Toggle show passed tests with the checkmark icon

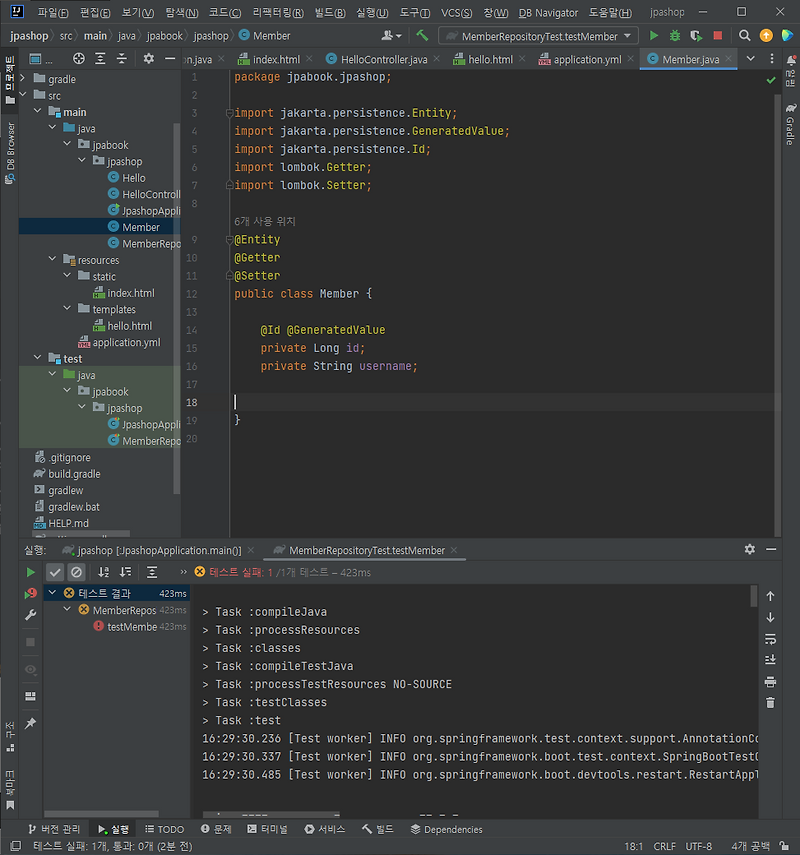coord(54,571)
